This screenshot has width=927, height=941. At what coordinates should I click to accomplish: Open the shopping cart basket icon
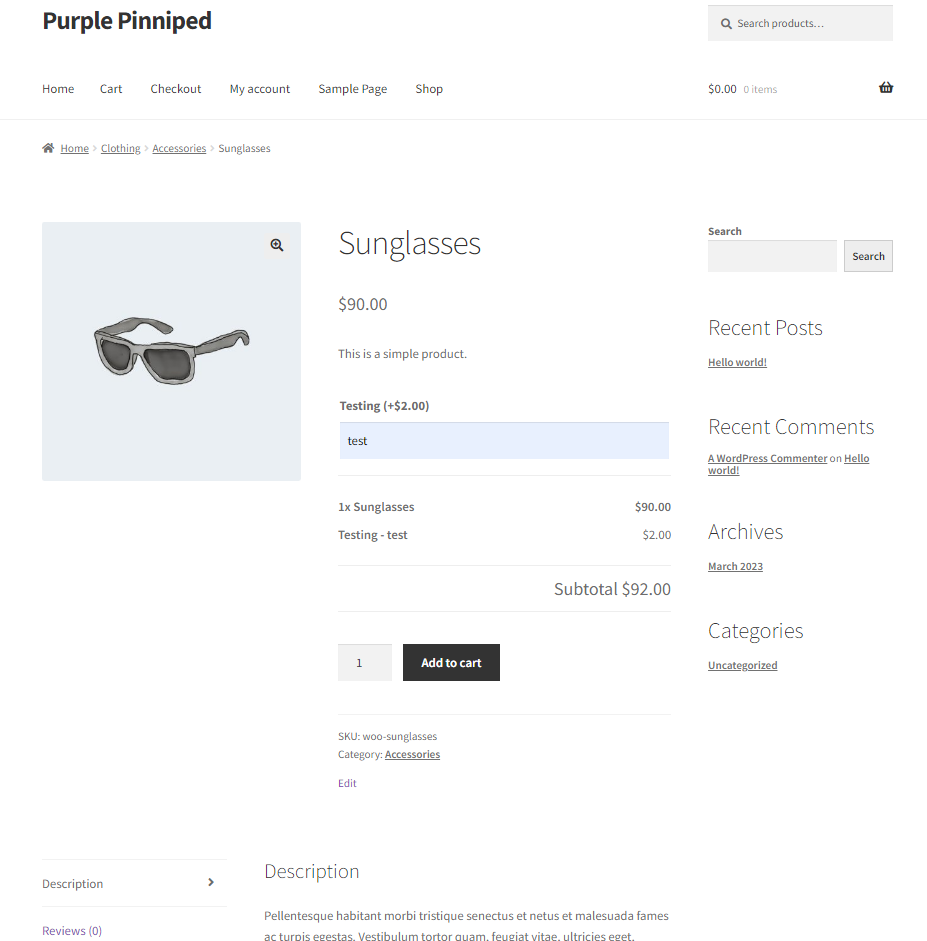point(886,88)
